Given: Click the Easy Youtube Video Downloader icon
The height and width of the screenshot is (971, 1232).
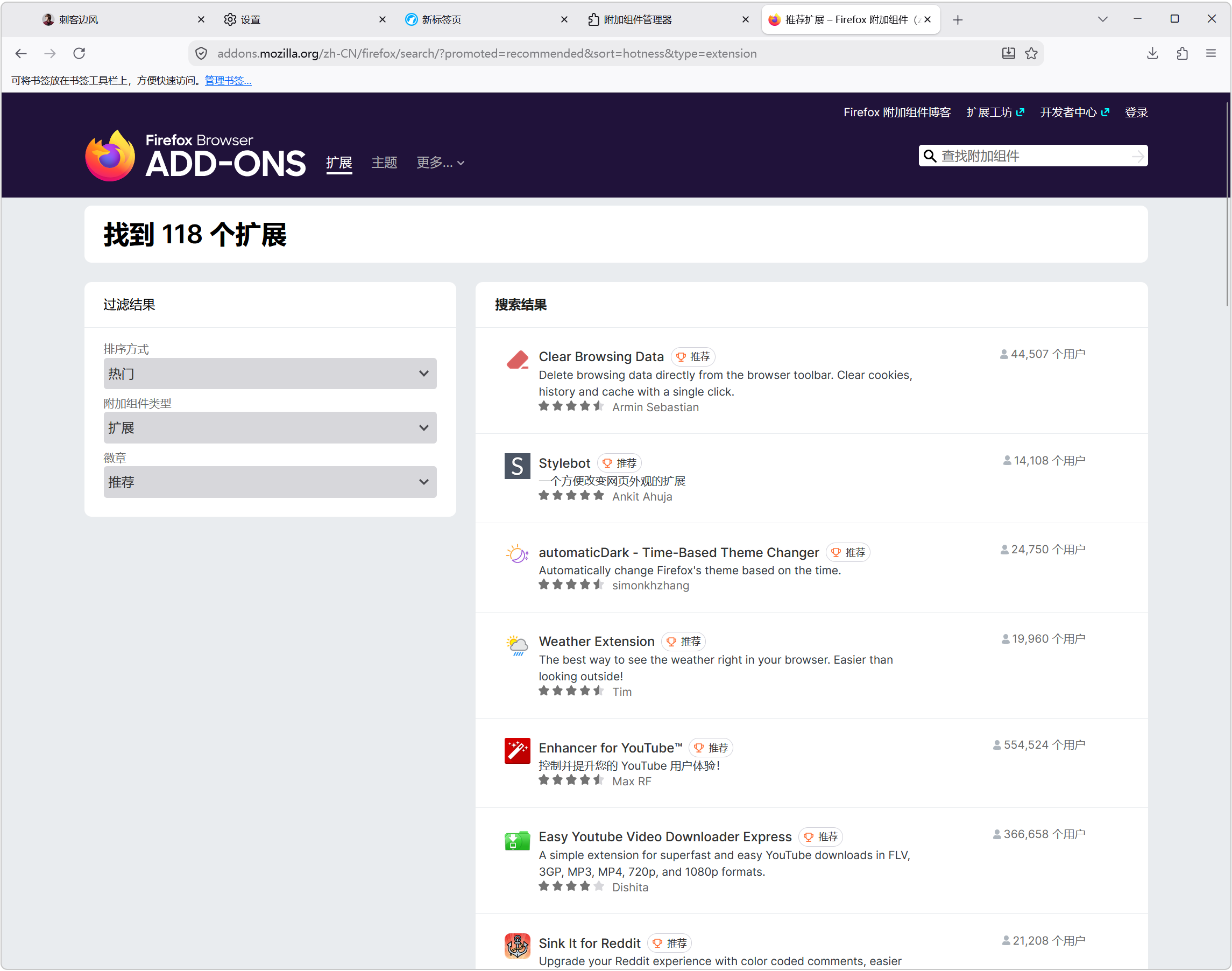Looking at the screenshot, I should tap(517, 840).
